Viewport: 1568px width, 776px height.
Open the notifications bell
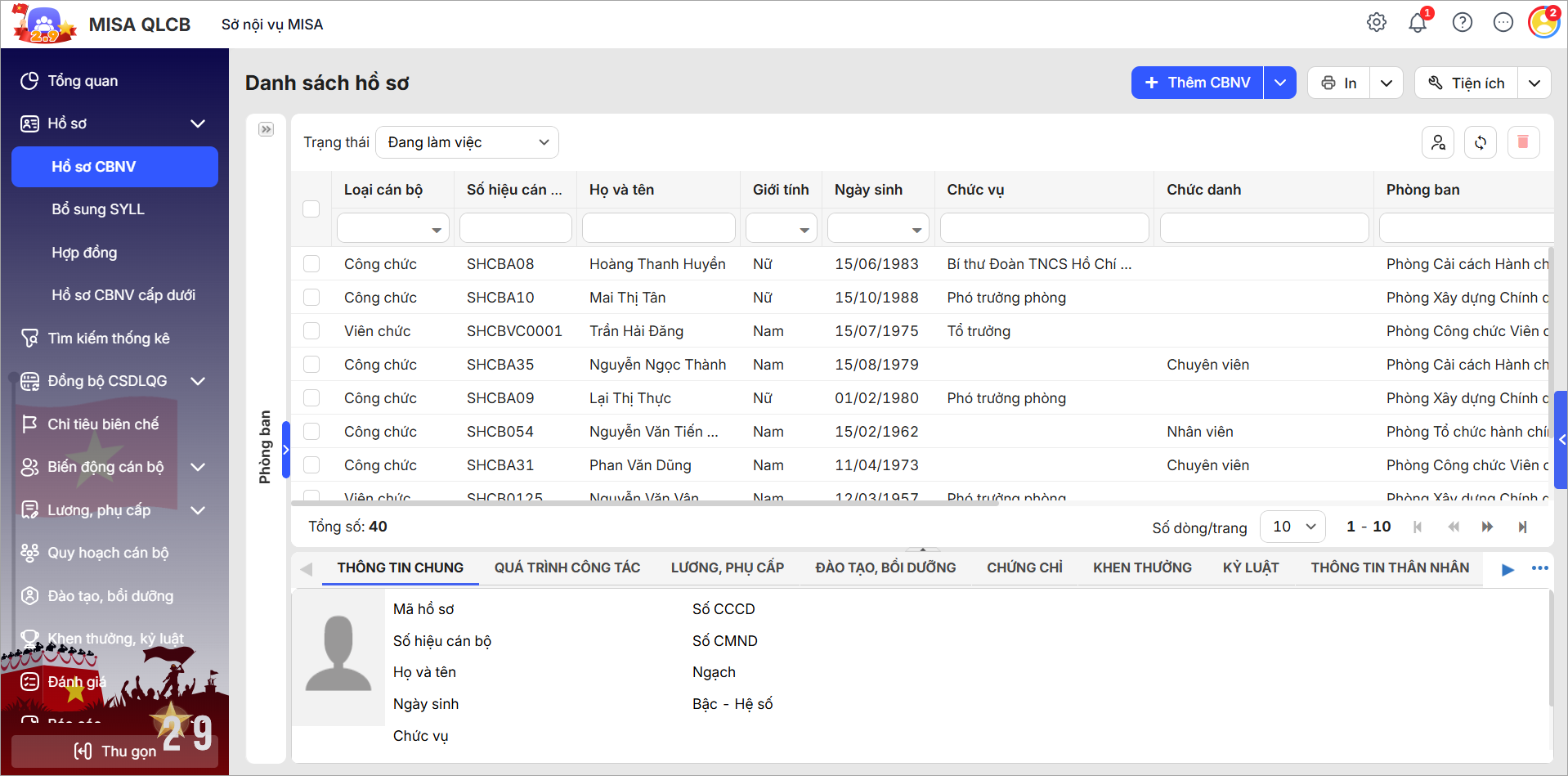coord(1418,23)
